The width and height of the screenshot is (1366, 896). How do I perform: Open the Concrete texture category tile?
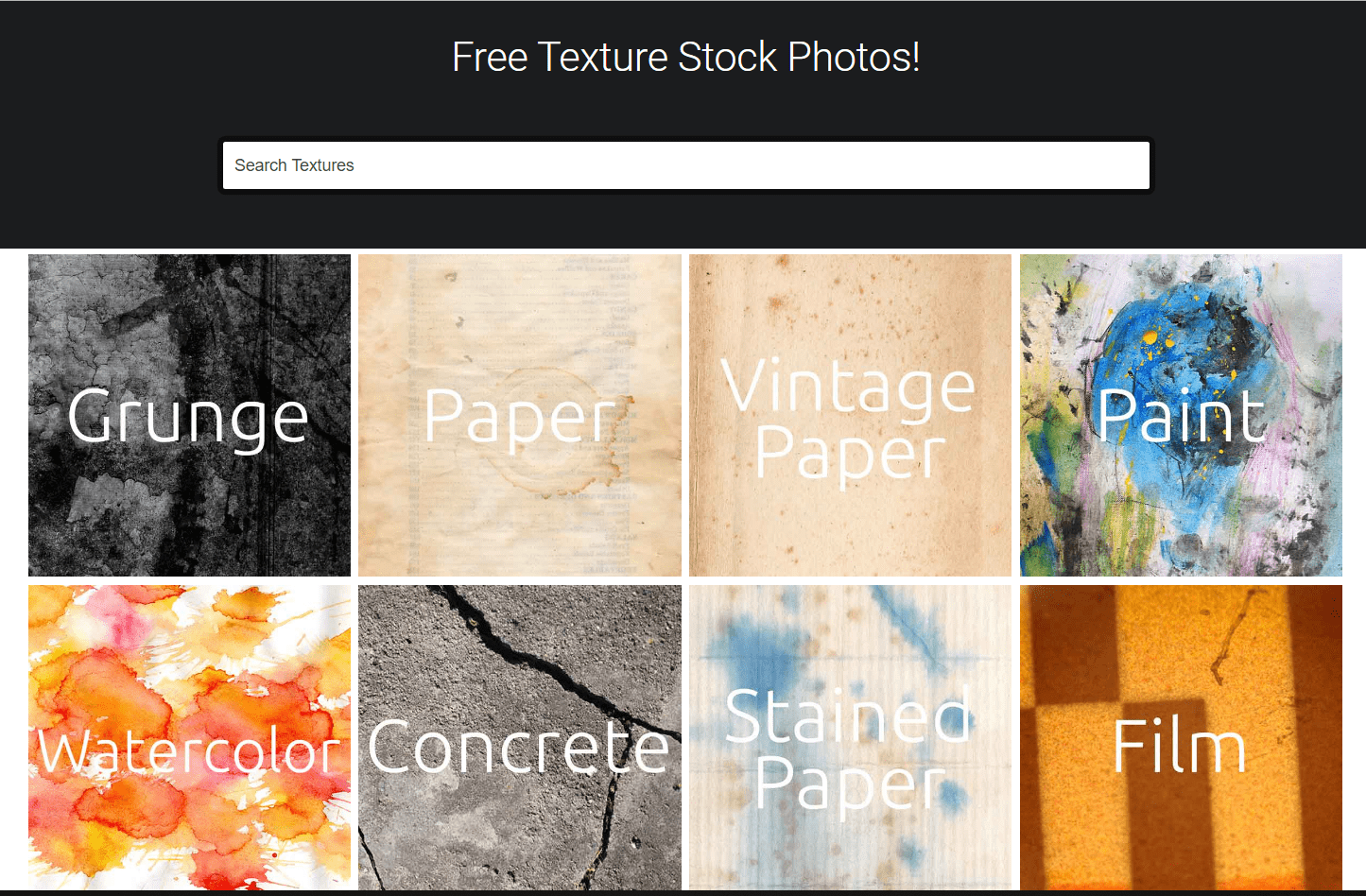tap(520, 737)
